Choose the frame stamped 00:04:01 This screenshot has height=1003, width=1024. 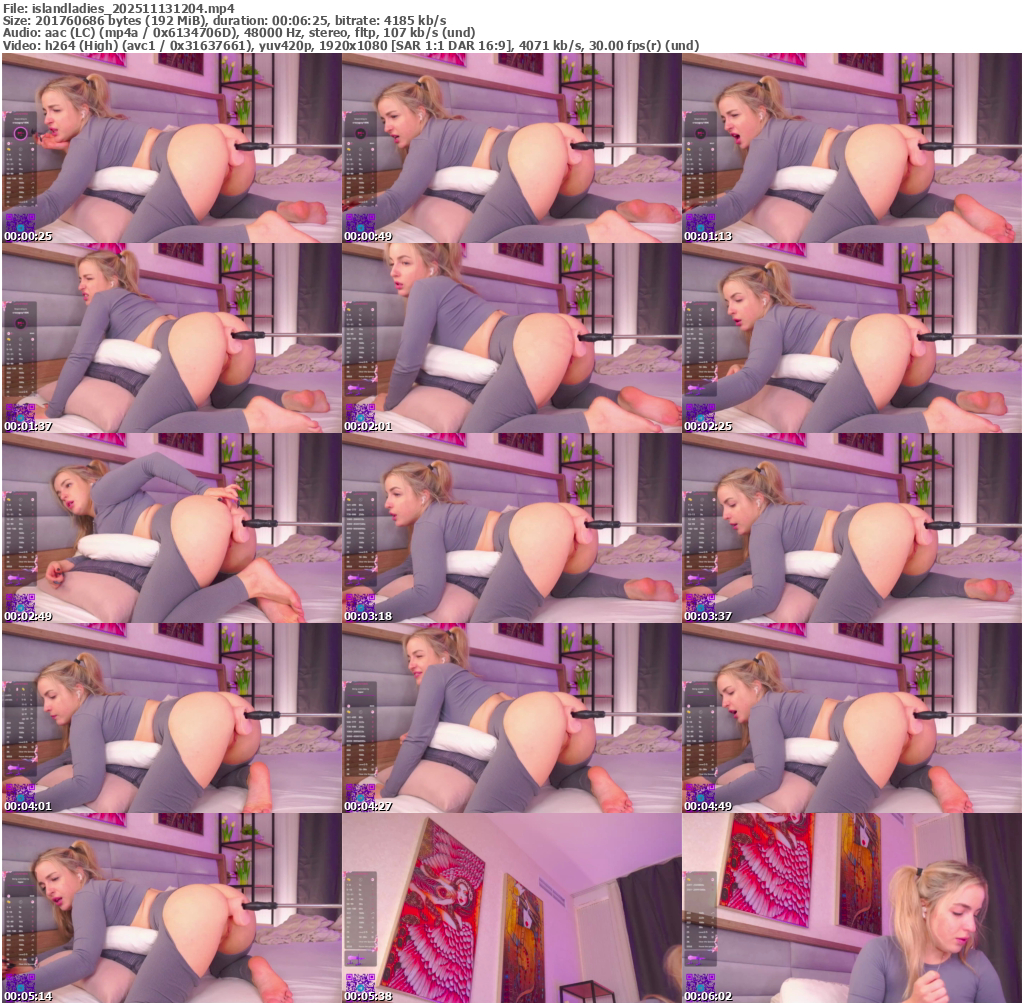pyautogui.click(x=172, y=718)
